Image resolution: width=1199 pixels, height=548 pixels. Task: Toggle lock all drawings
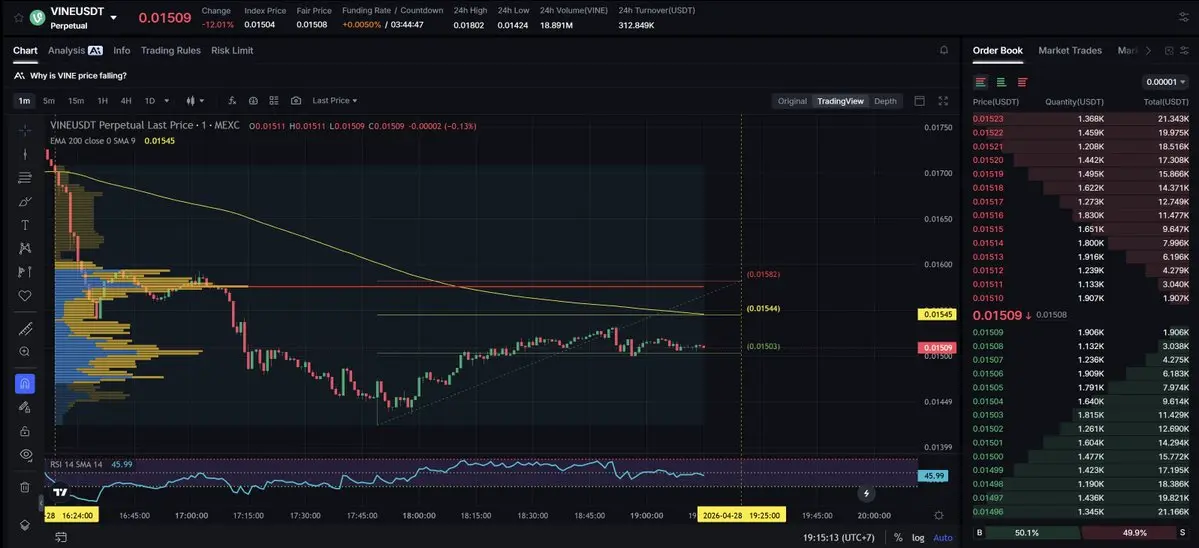[24, 431]
